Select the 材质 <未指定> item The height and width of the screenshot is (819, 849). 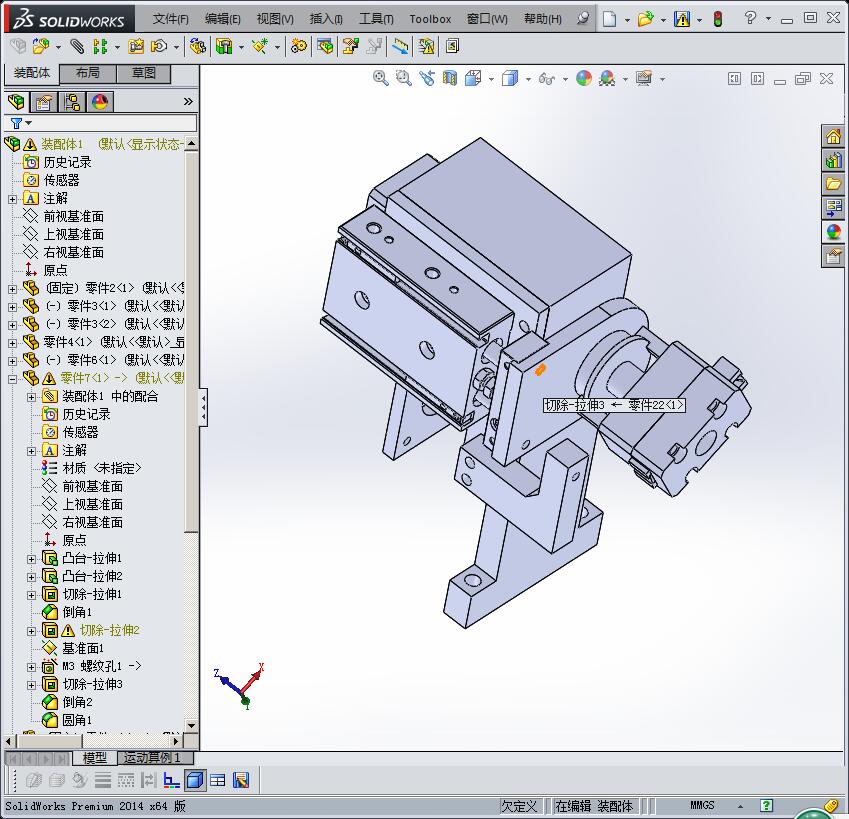point(102,468)
